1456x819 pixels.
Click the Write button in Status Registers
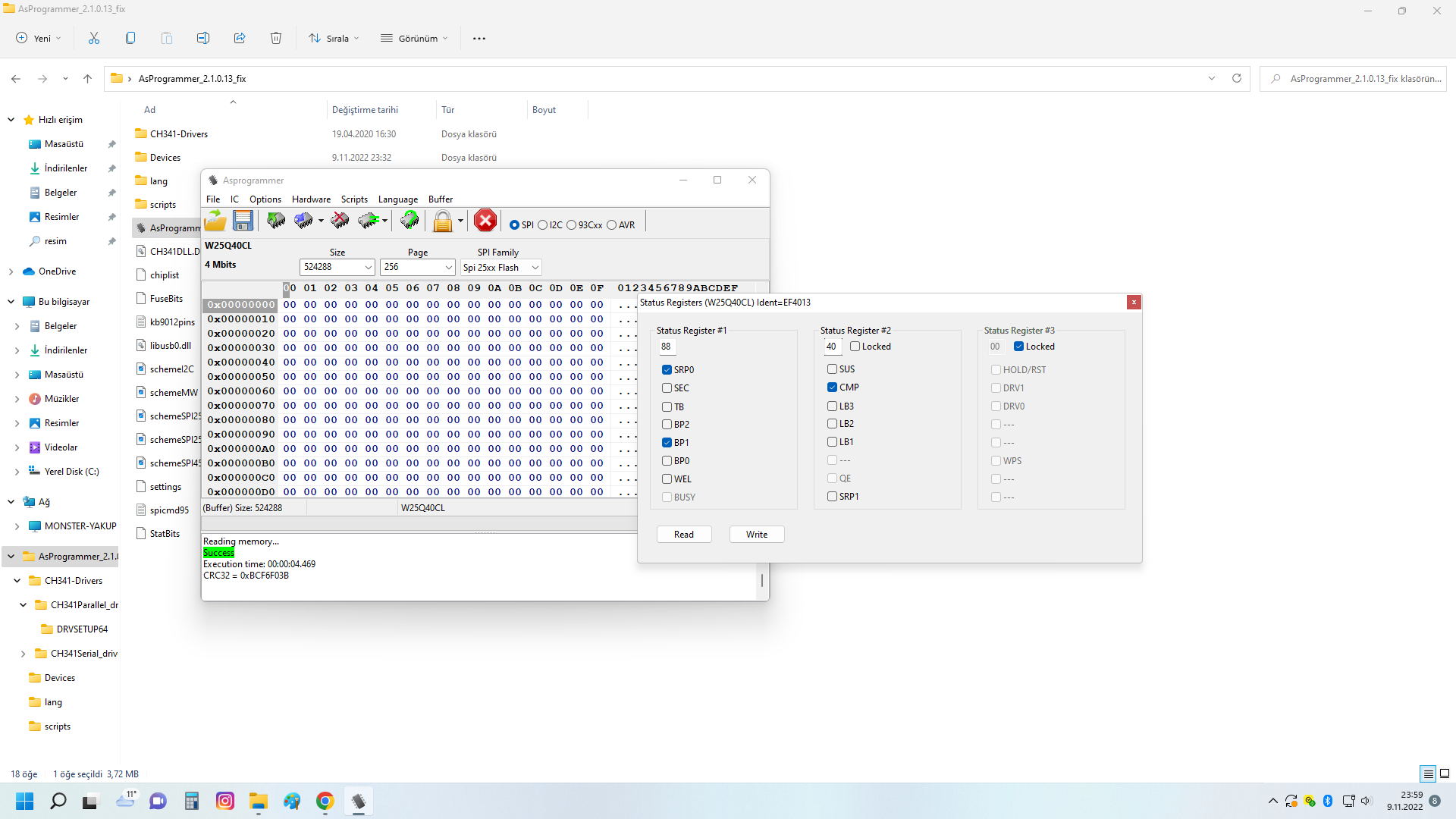click(756, 535)
